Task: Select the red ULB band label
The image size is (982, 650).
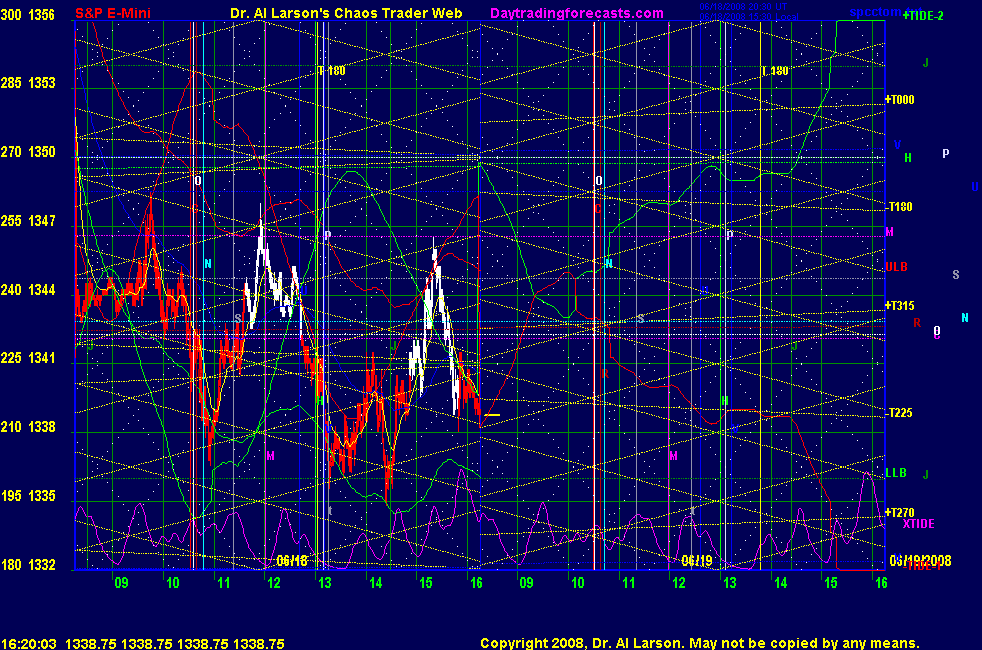Action: [x=896, y=267]
